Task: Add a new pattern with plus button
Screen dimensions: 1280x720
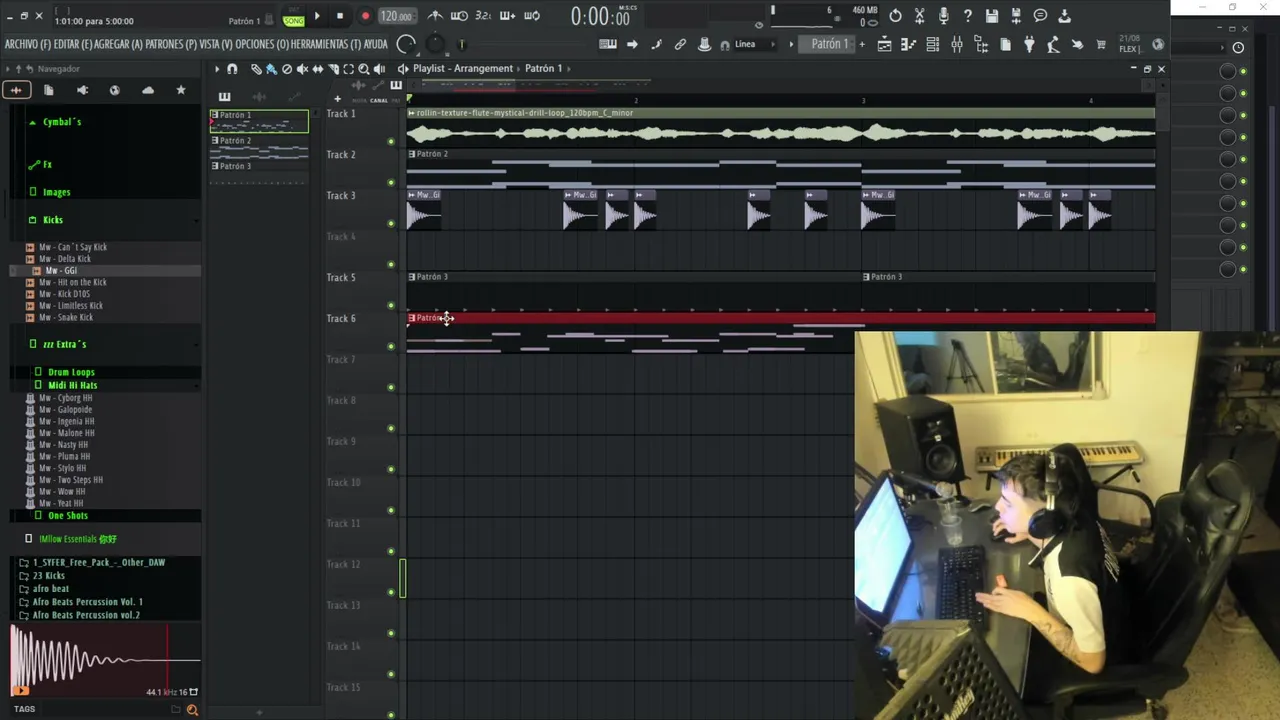Action: click(x=860, y=44)
